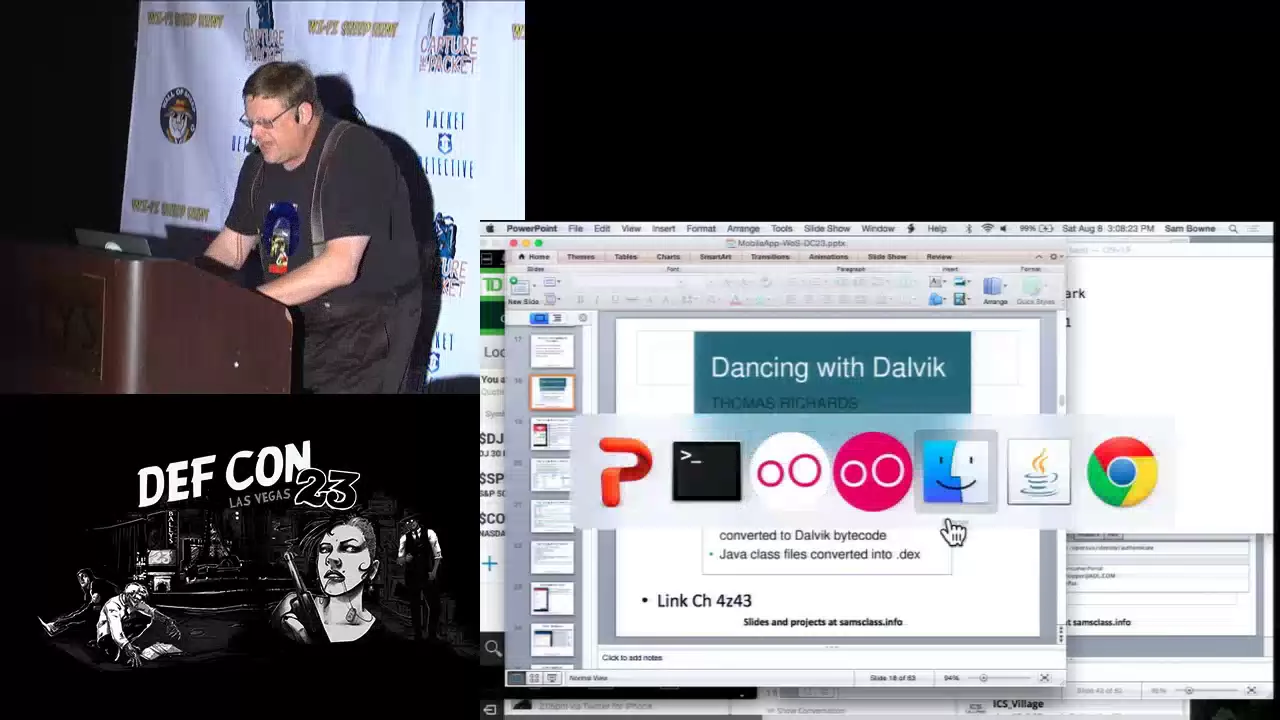Collapse the PowerPoint ribbon
Viewport: 1280px width, 720px height.
tap(1039, 257)
